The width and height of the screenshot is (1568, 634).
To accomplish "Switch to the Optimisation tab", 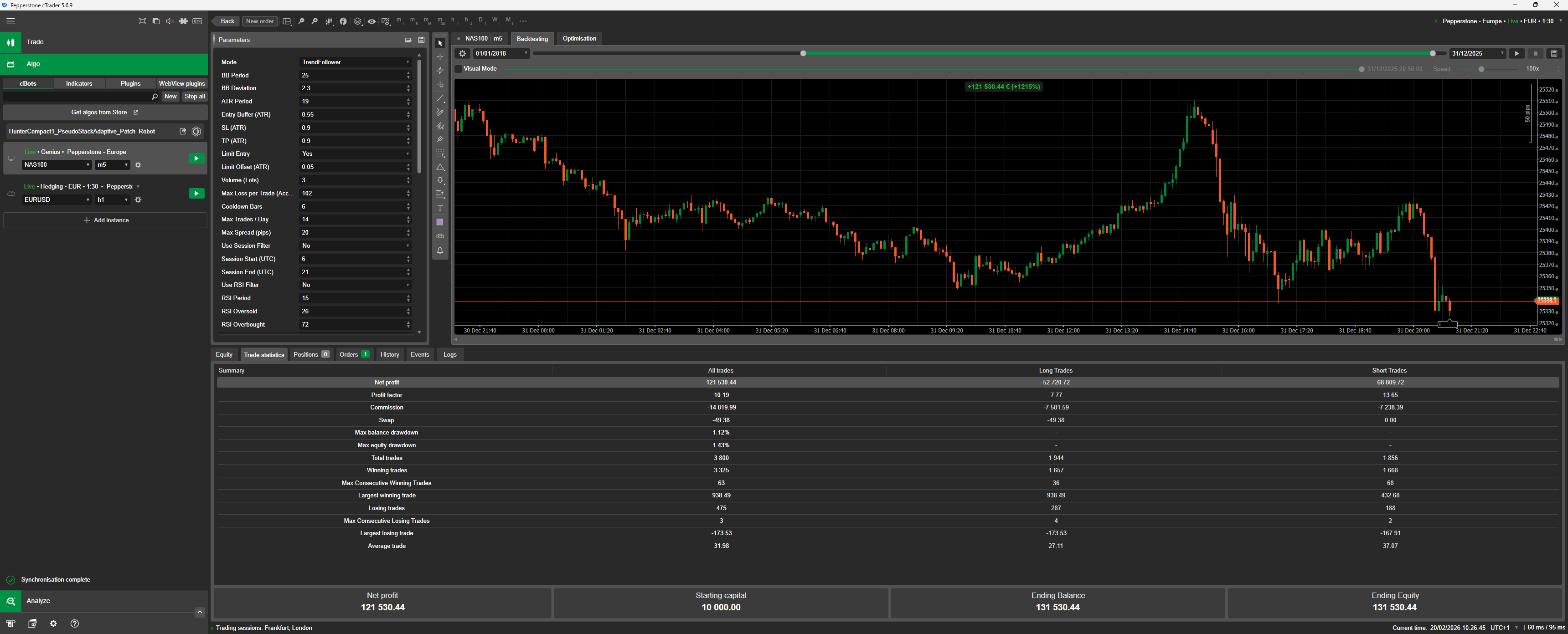I will pos(579,38).
